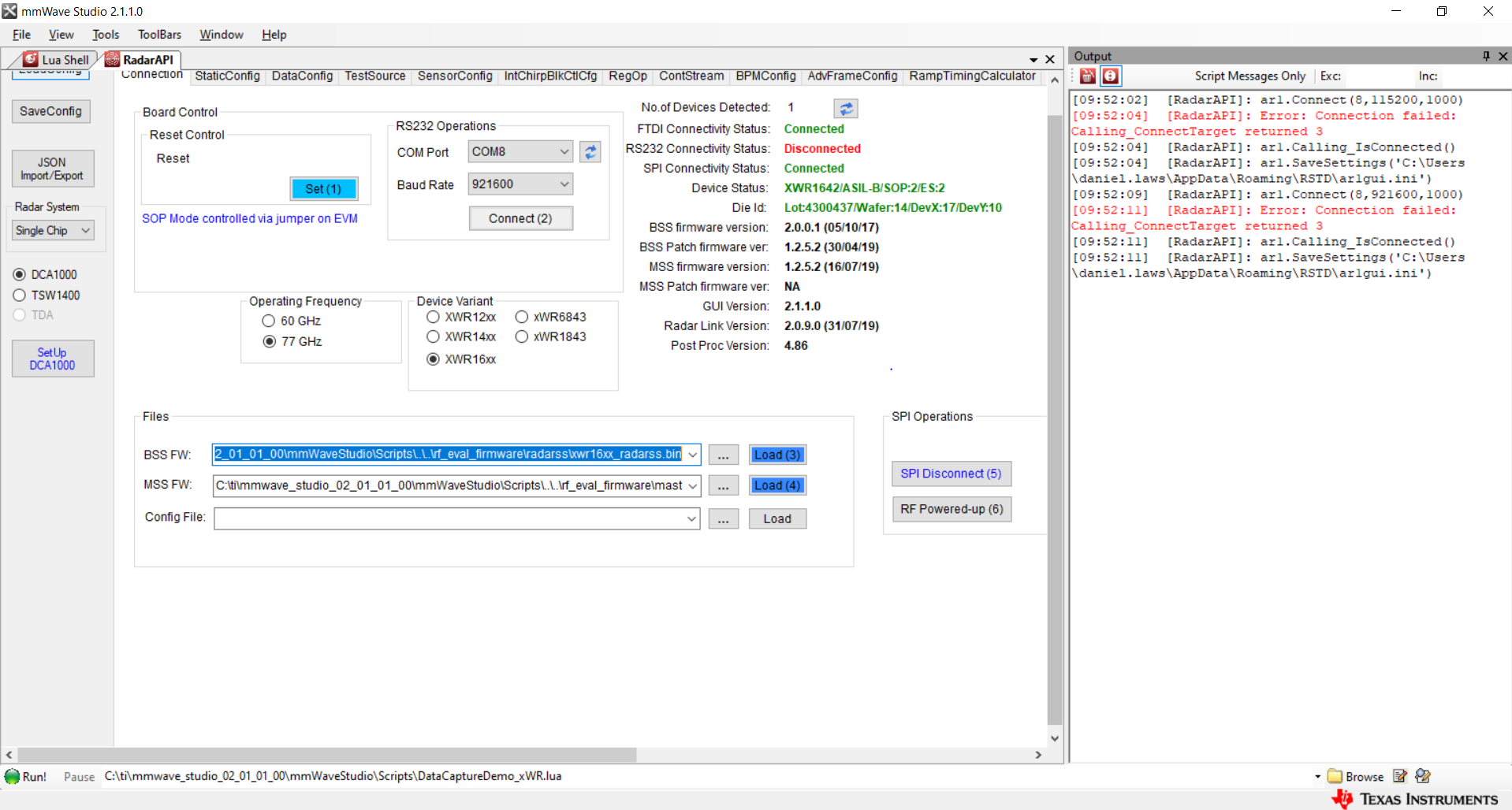Toggle the red info filter icon in Output

(1110, 76)
